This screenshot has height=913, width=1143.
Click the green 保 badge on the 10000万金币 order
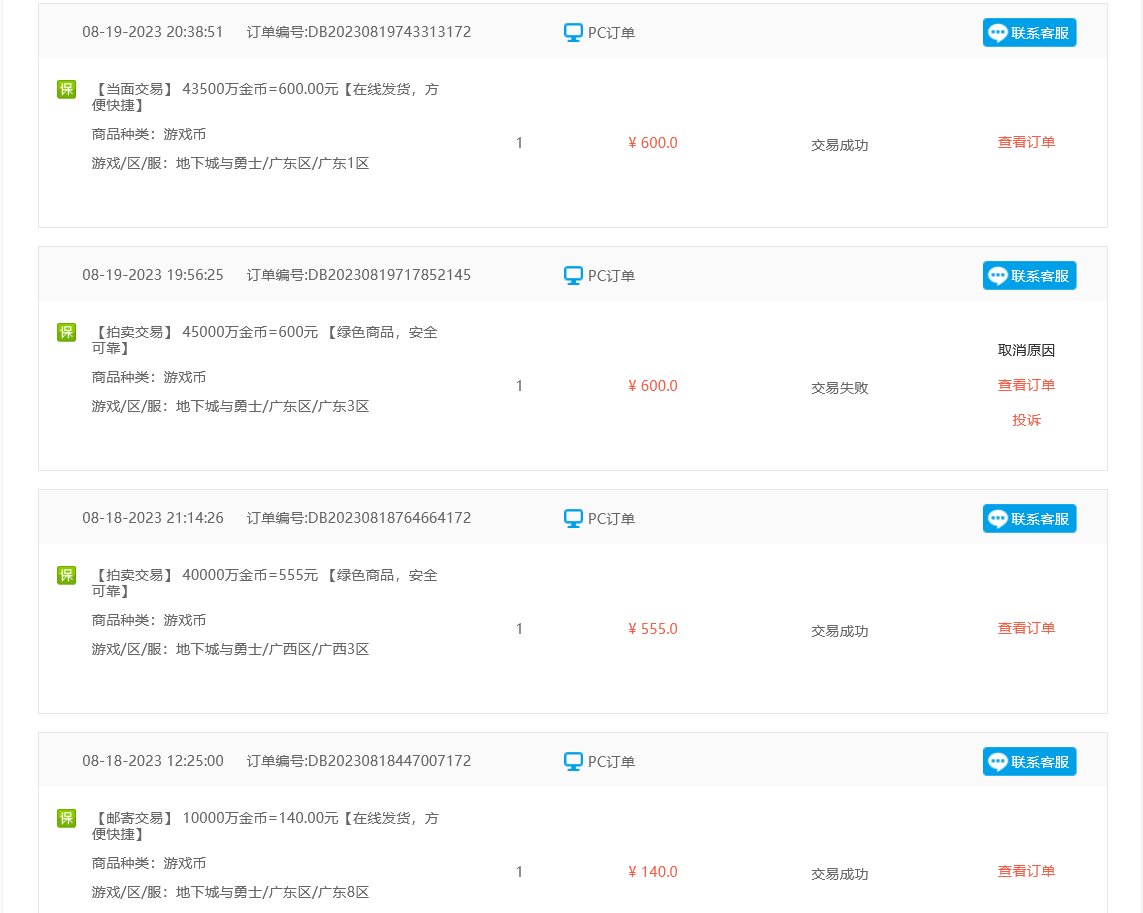(x=66, y=817)
